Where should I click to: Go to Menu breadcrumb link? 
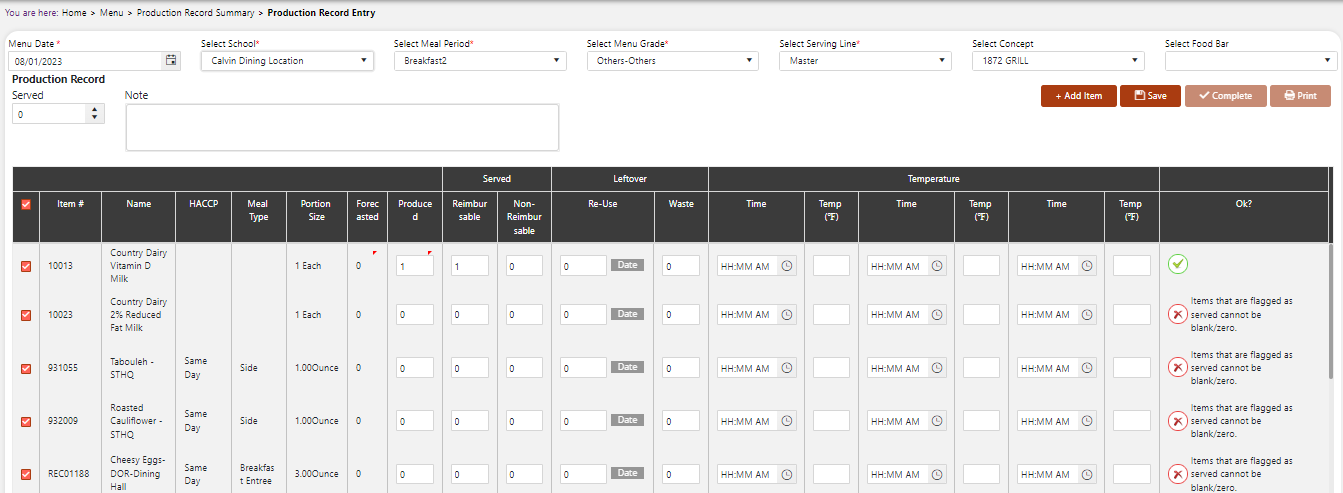click(112, 13)
